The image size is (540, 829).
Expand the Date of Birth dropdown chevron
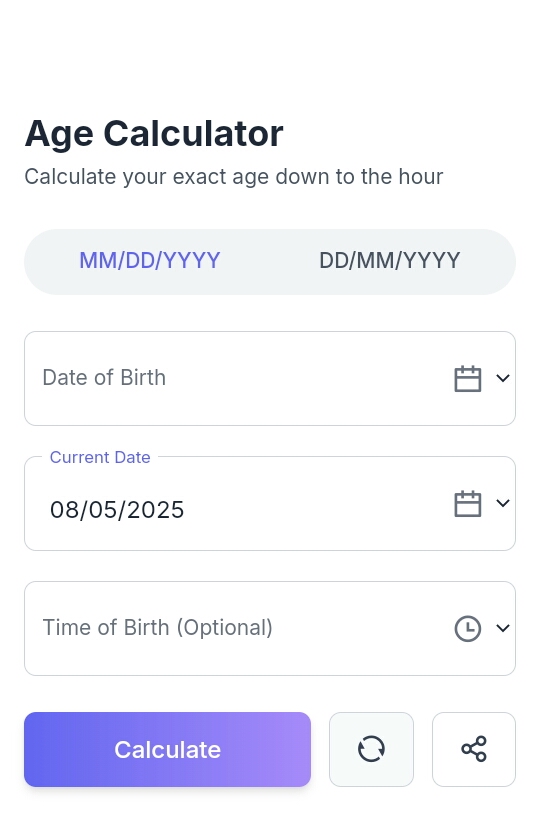pos(503,378)
